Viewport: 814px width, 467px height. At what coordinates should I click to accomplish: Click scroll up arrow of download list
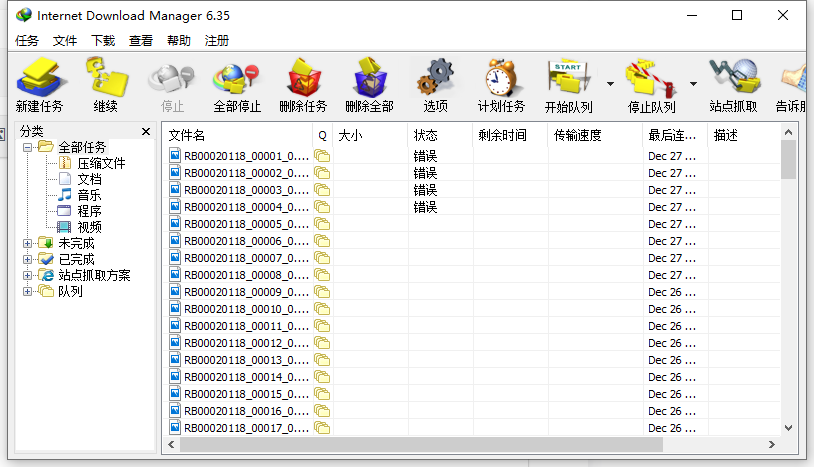coord(788,132)
